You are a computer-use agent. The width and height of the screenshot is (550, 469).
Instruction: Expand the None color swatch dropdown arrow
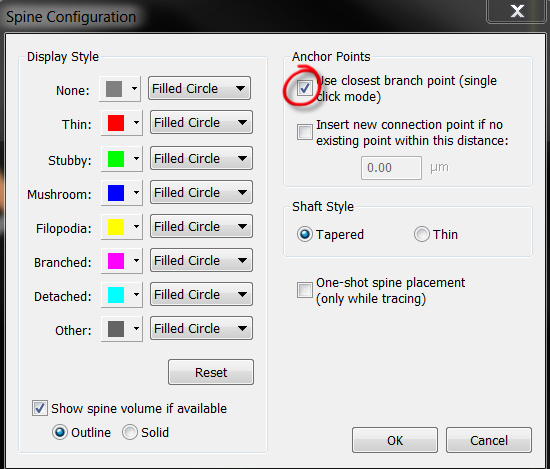pos(134,88)
